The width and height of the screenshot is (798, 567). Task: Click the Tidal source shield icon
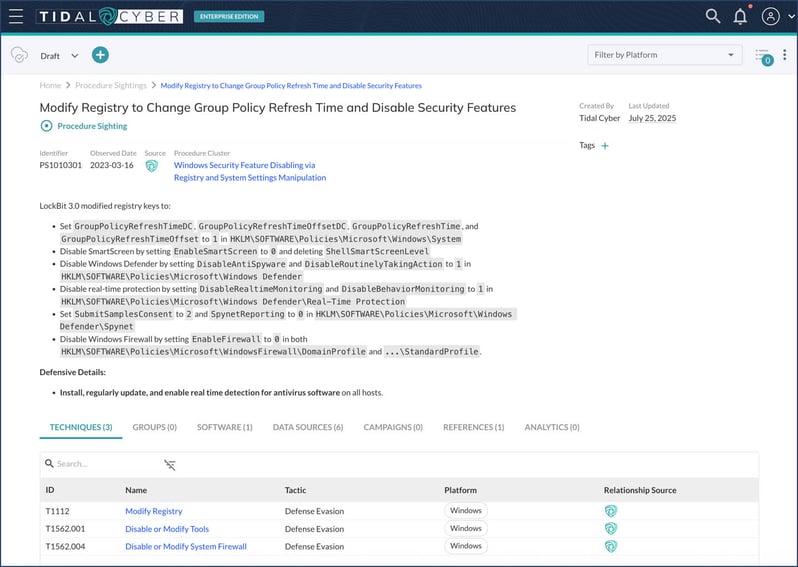pos(152,166)
